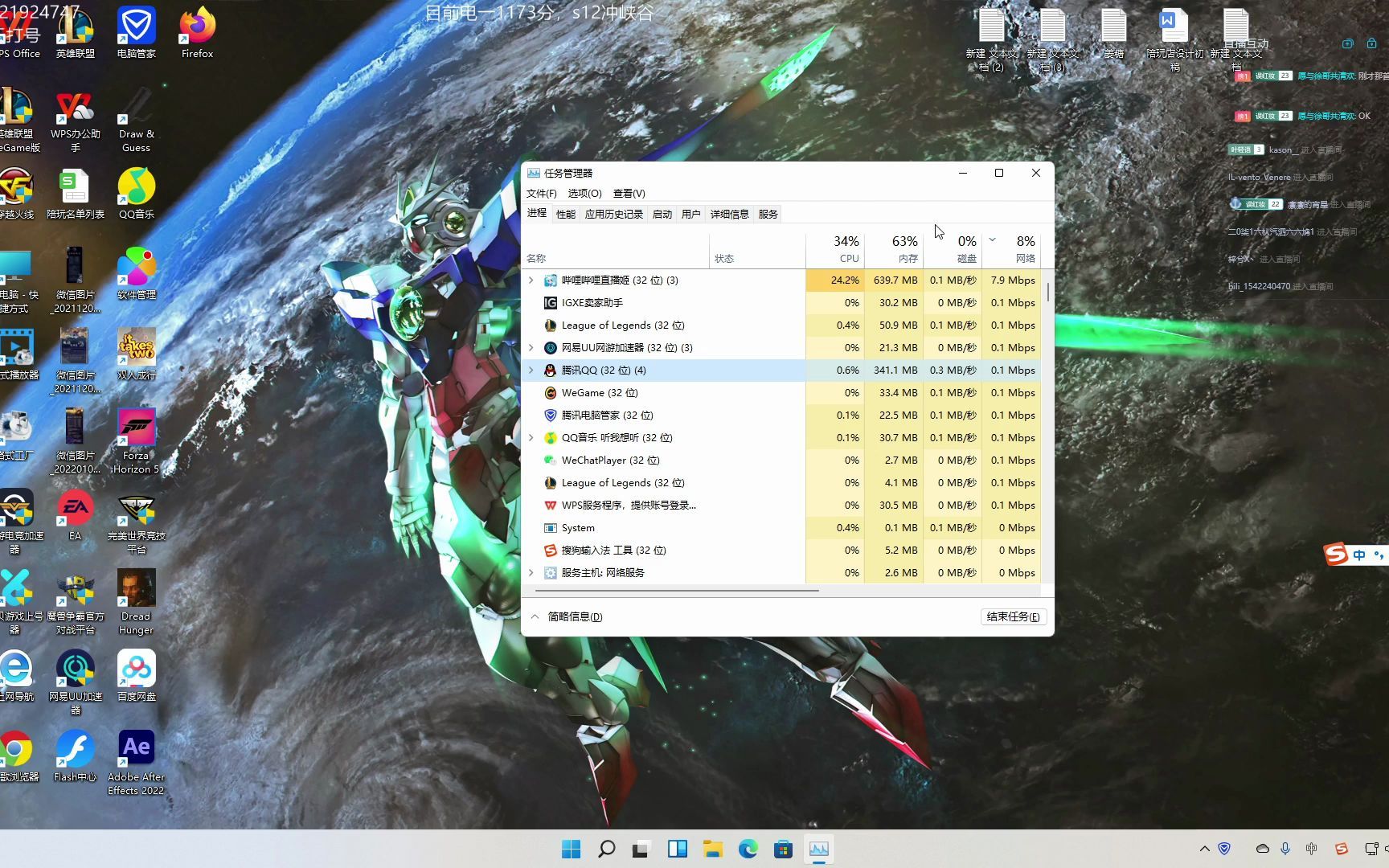
Task: Open Microsoft Store from the taskbar
Action: click(784, 849)
